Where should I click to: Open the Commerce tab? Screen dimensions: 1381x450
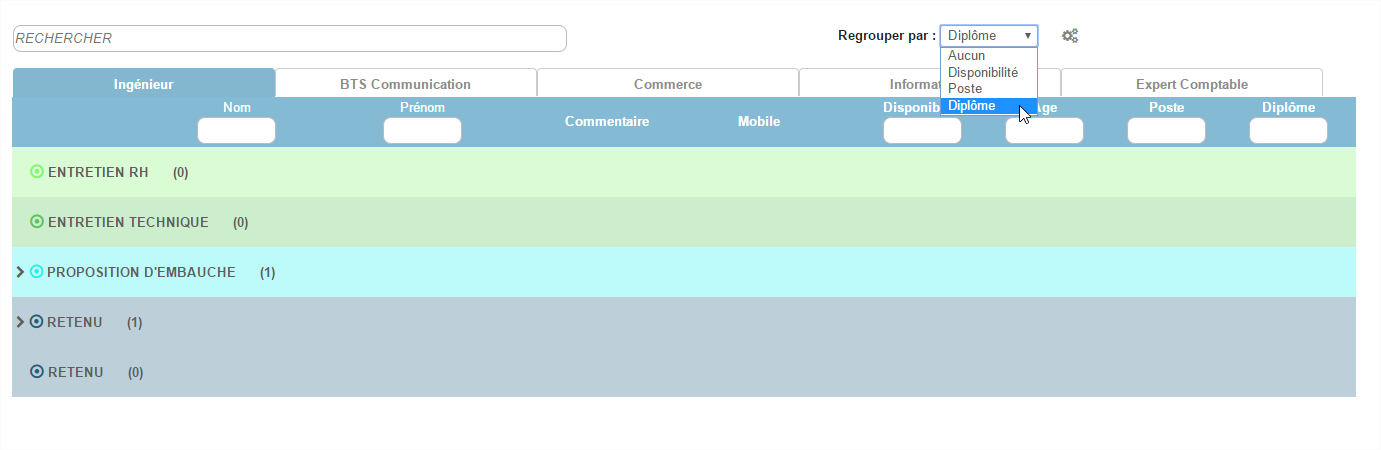tap(667, 84)
